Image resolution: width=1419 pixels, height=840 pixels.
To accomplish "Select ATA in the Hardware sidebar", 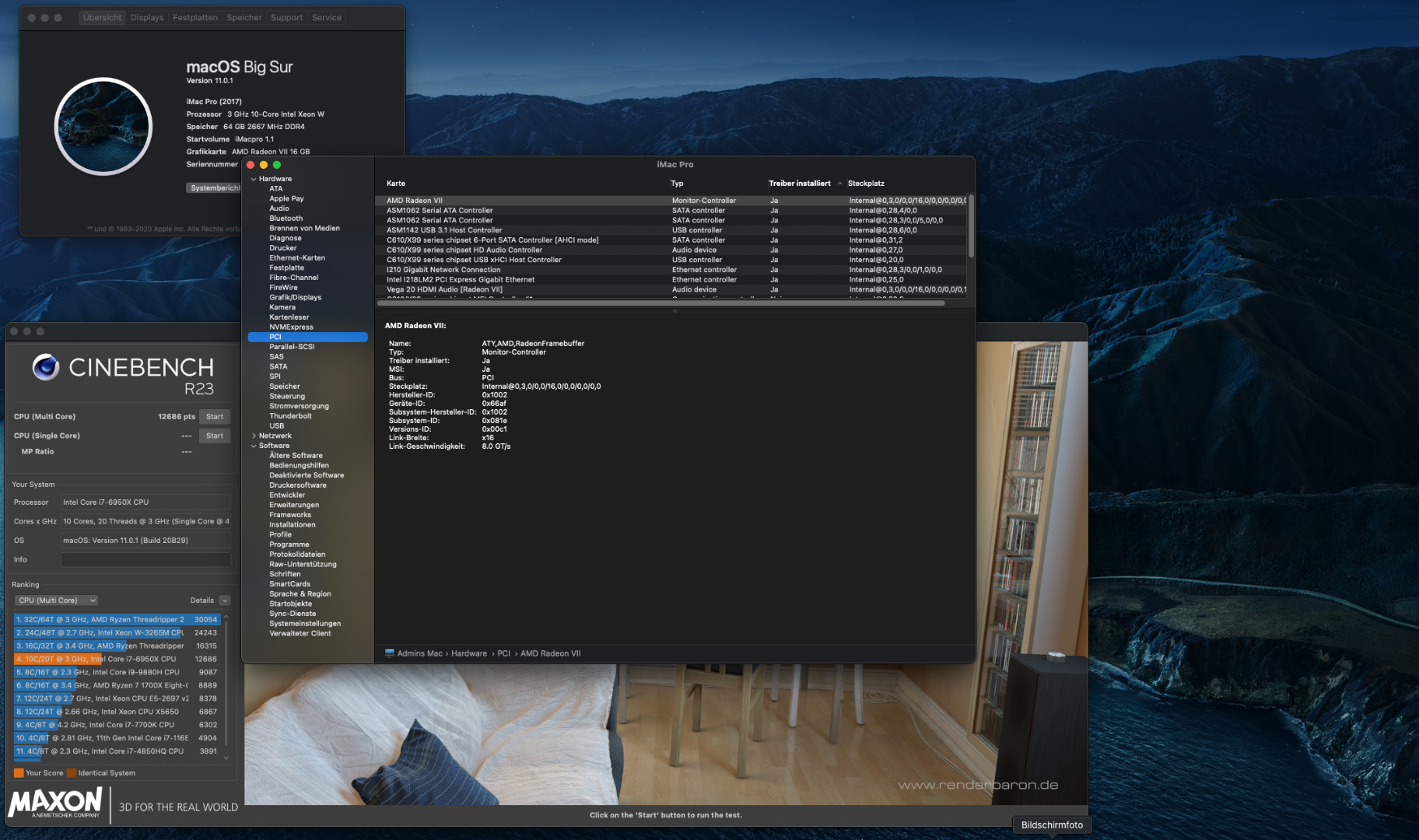I will (276, 189).
